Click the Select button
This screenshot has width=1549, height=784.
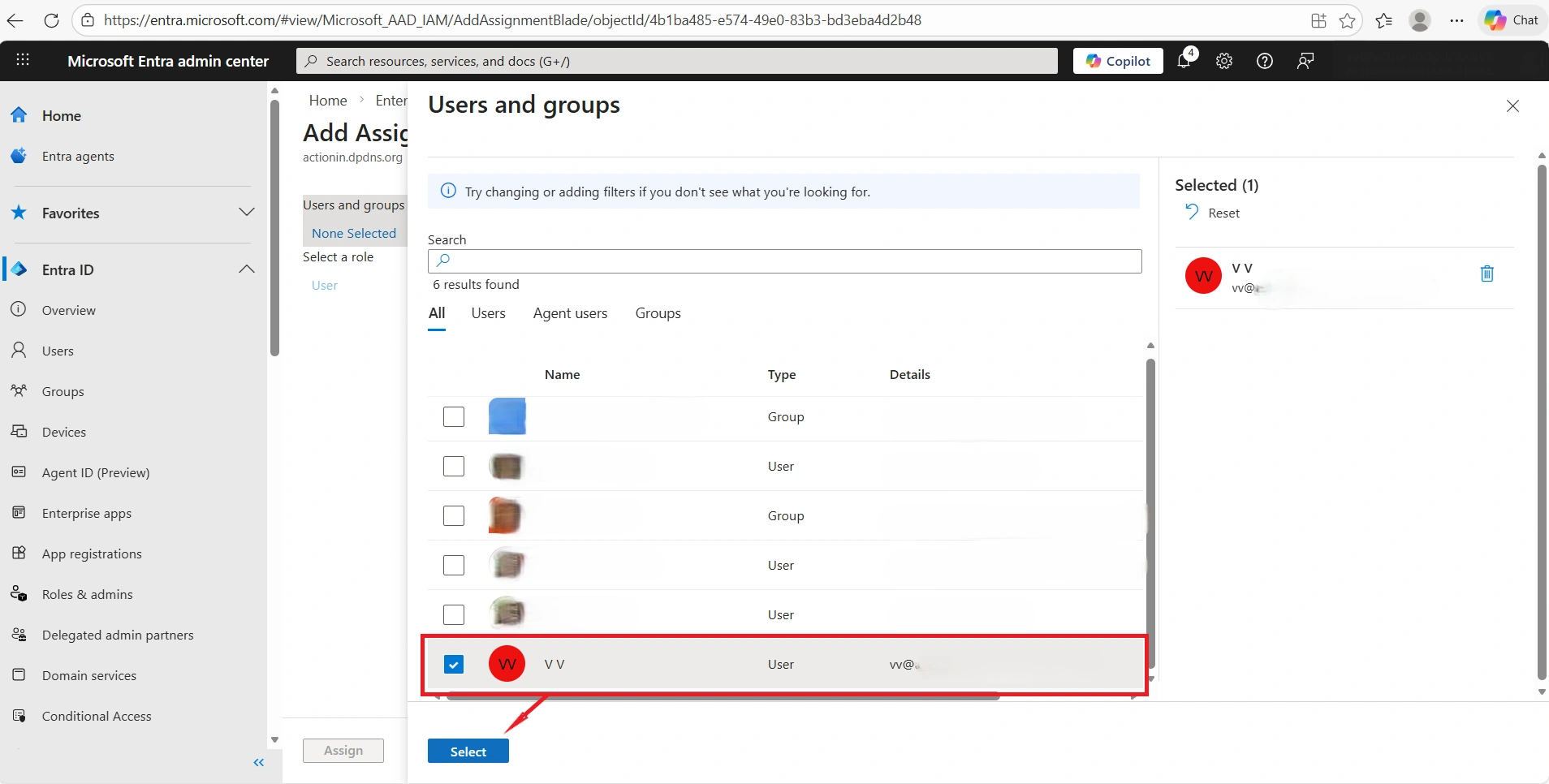point(468,752)
